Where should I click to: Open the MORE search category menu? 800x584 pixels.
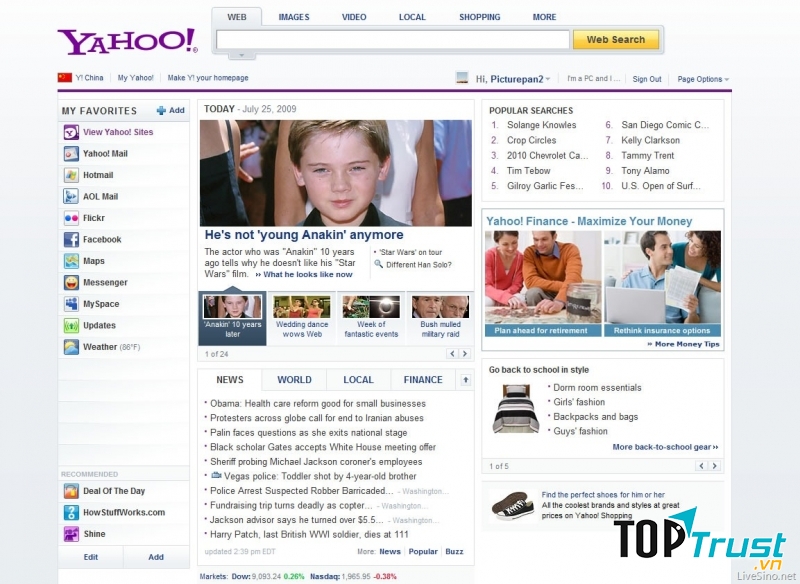[544, 17]
